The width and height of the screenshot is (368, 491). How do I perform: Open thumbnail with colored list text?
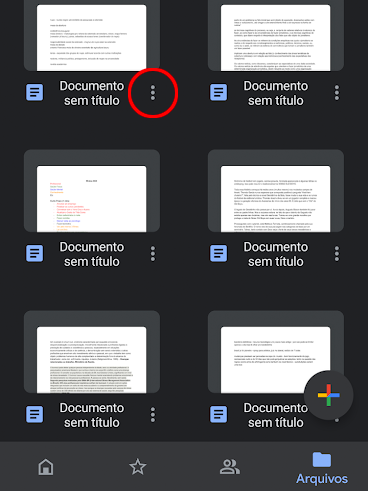[x=92, y=191]
